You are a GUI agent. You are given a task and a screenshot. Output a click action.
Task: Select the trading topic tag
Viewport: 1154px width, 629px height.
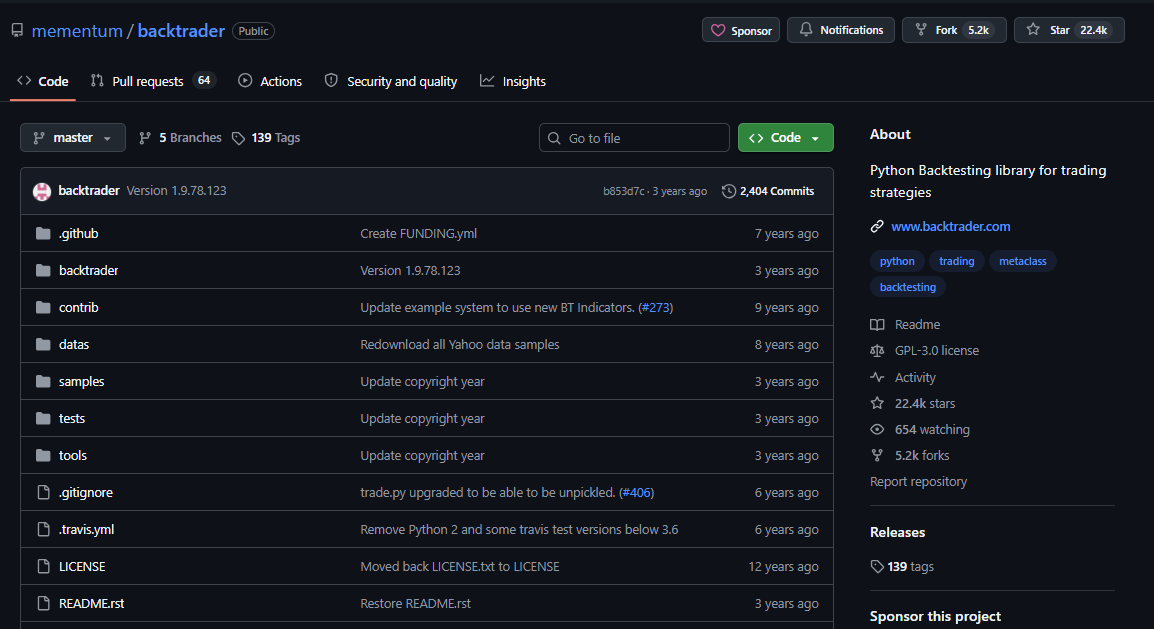coord(956,261)
